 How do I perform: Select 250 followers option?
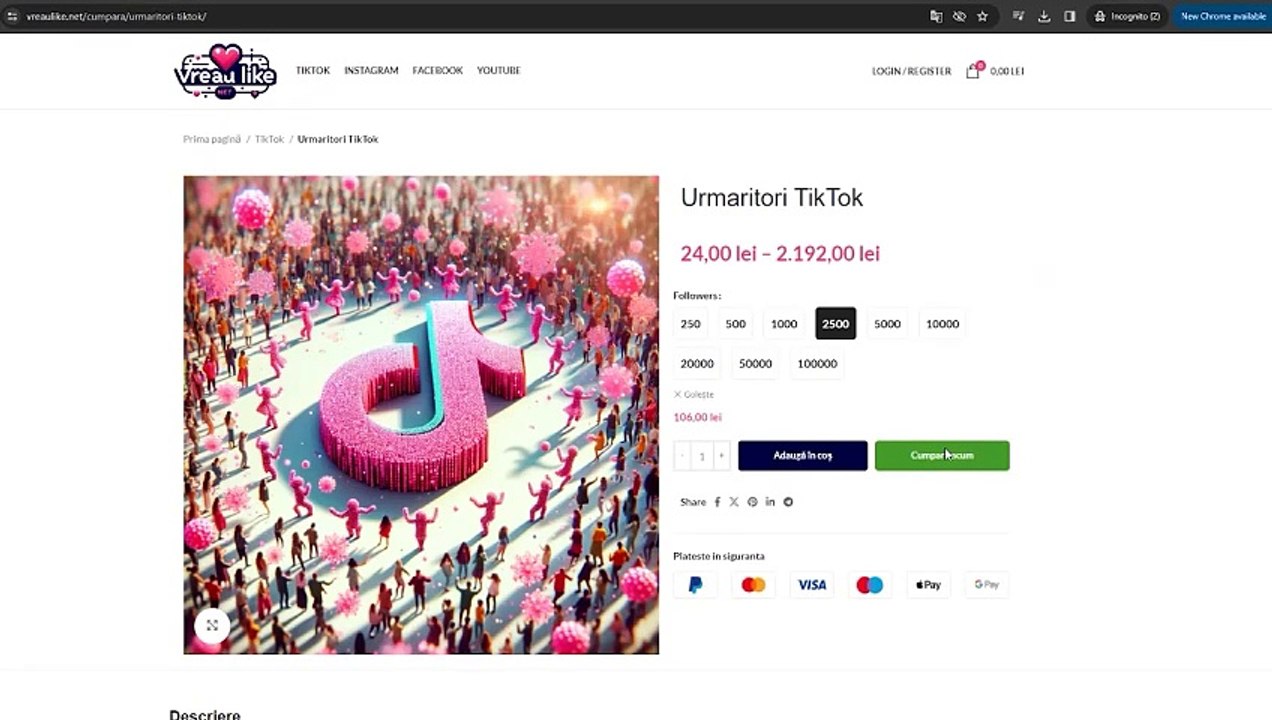690,324
